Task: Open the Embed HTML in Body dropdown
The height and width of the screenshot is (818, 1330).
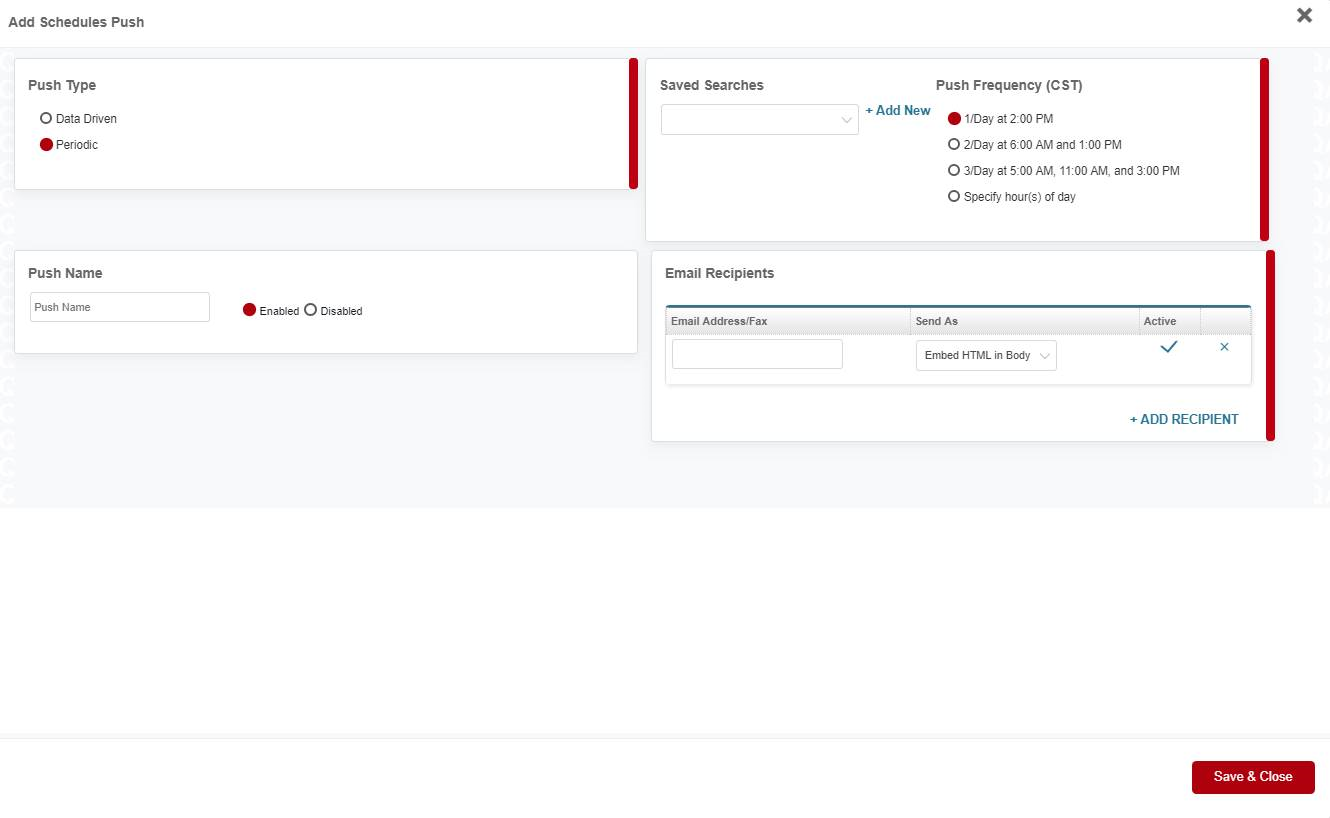Action: click(986, 356)
